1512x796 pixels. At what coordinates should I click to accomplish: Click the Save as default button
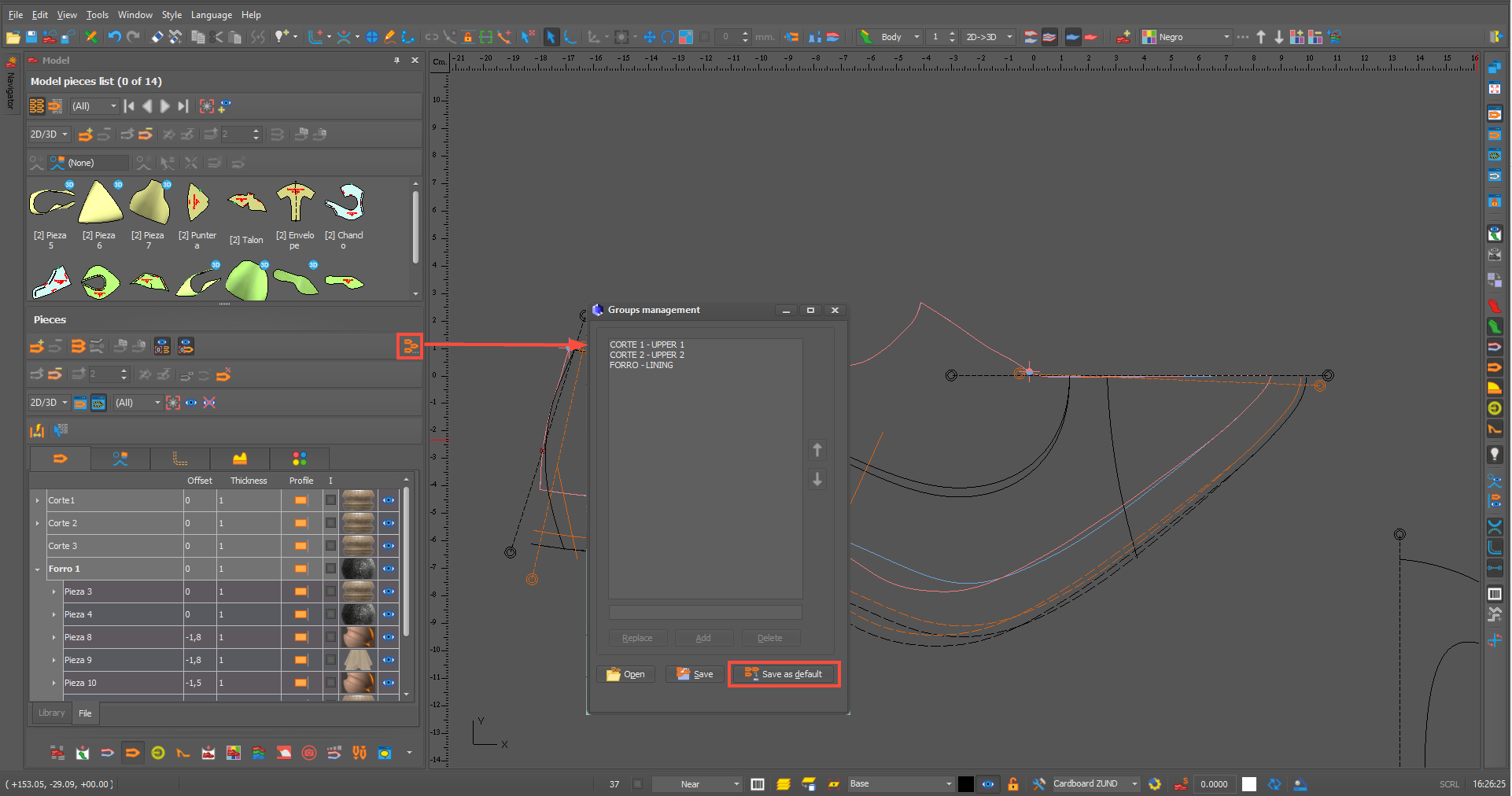[784, 674]
